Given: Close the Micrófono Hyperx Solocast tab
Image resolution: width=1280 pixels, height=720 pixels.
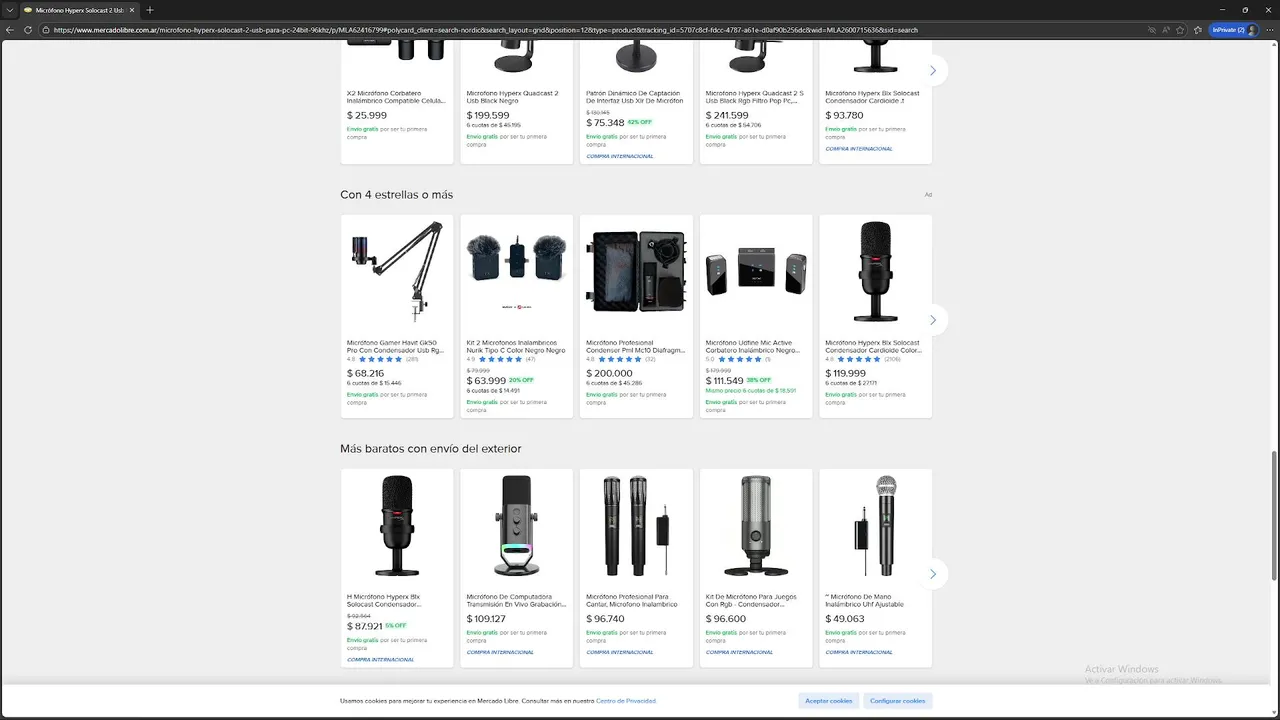Looking at the screenshot, I should [x=132, y=10].
